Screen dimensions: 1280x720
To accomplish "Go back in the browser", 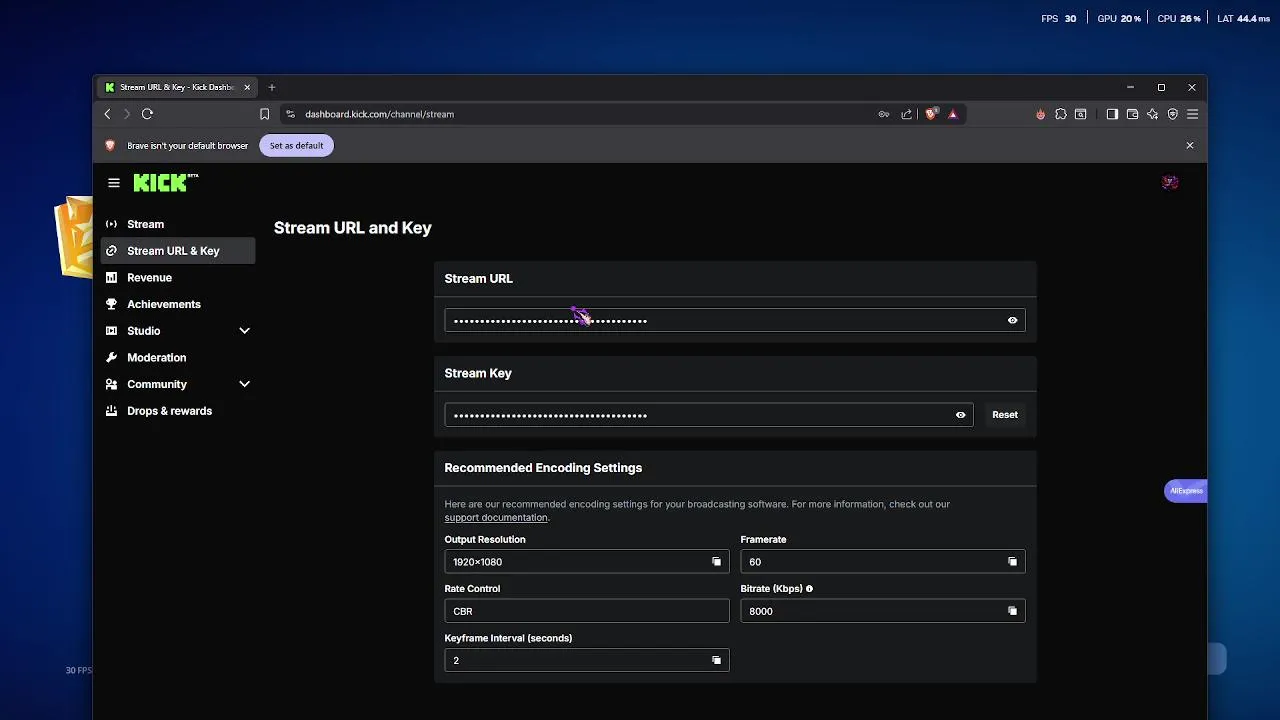I will point(108,114).
